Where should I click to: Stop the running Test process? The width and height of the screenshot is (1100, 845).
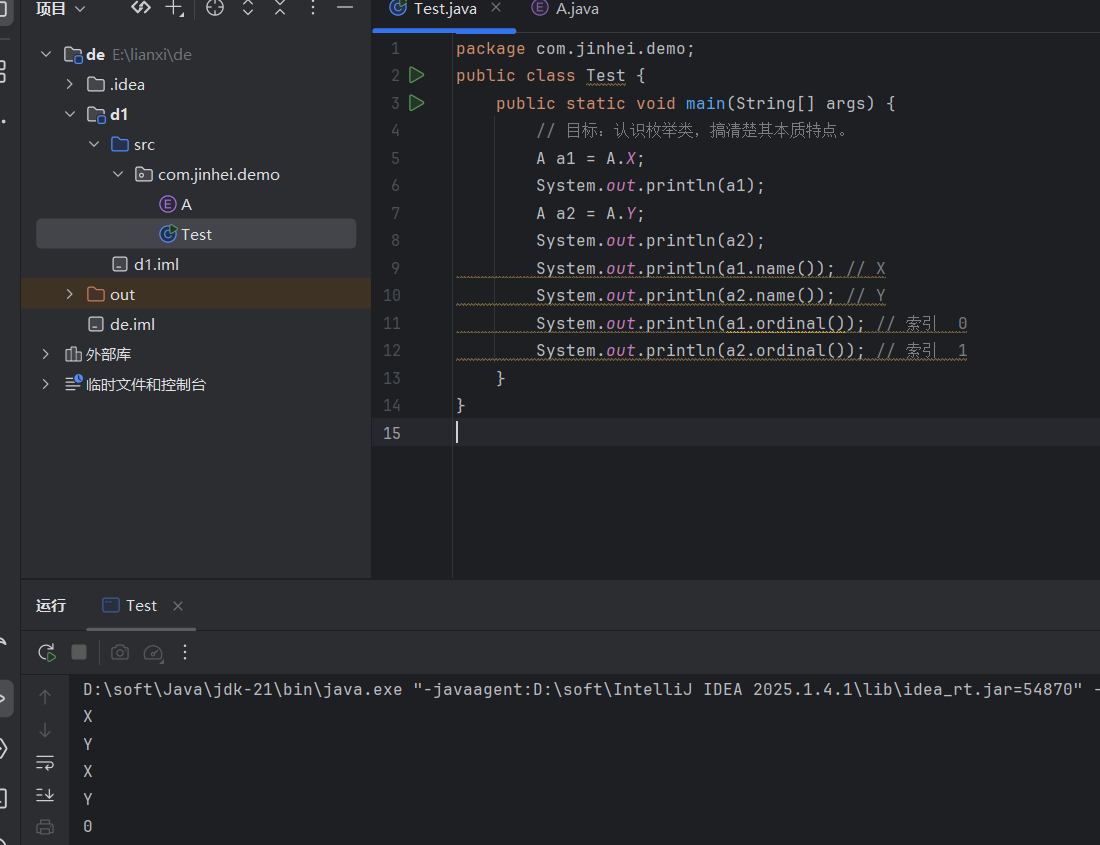pyautogui.click(x=79, y=653)
